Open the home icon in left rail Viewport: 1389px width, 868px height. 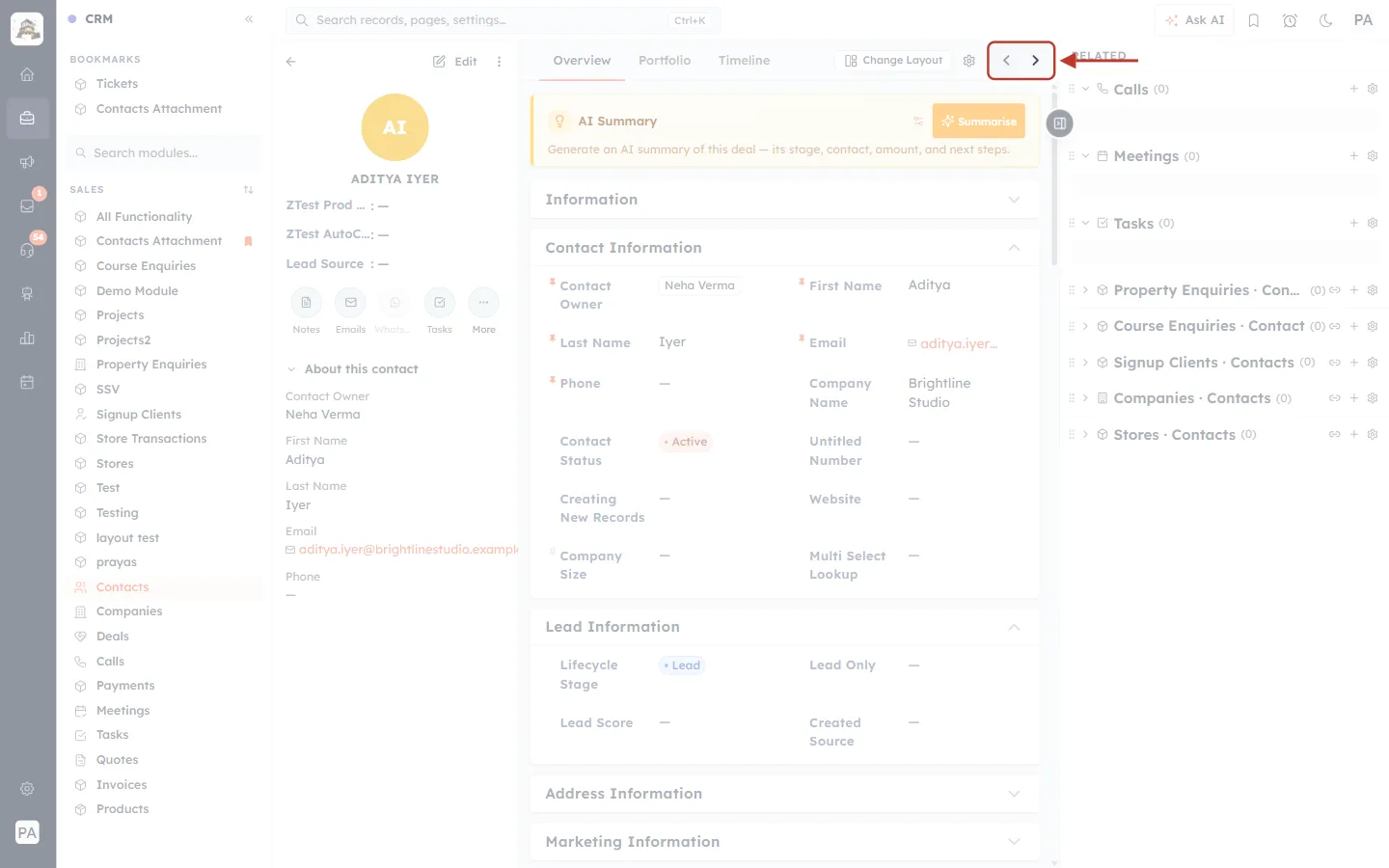(27, 74)
